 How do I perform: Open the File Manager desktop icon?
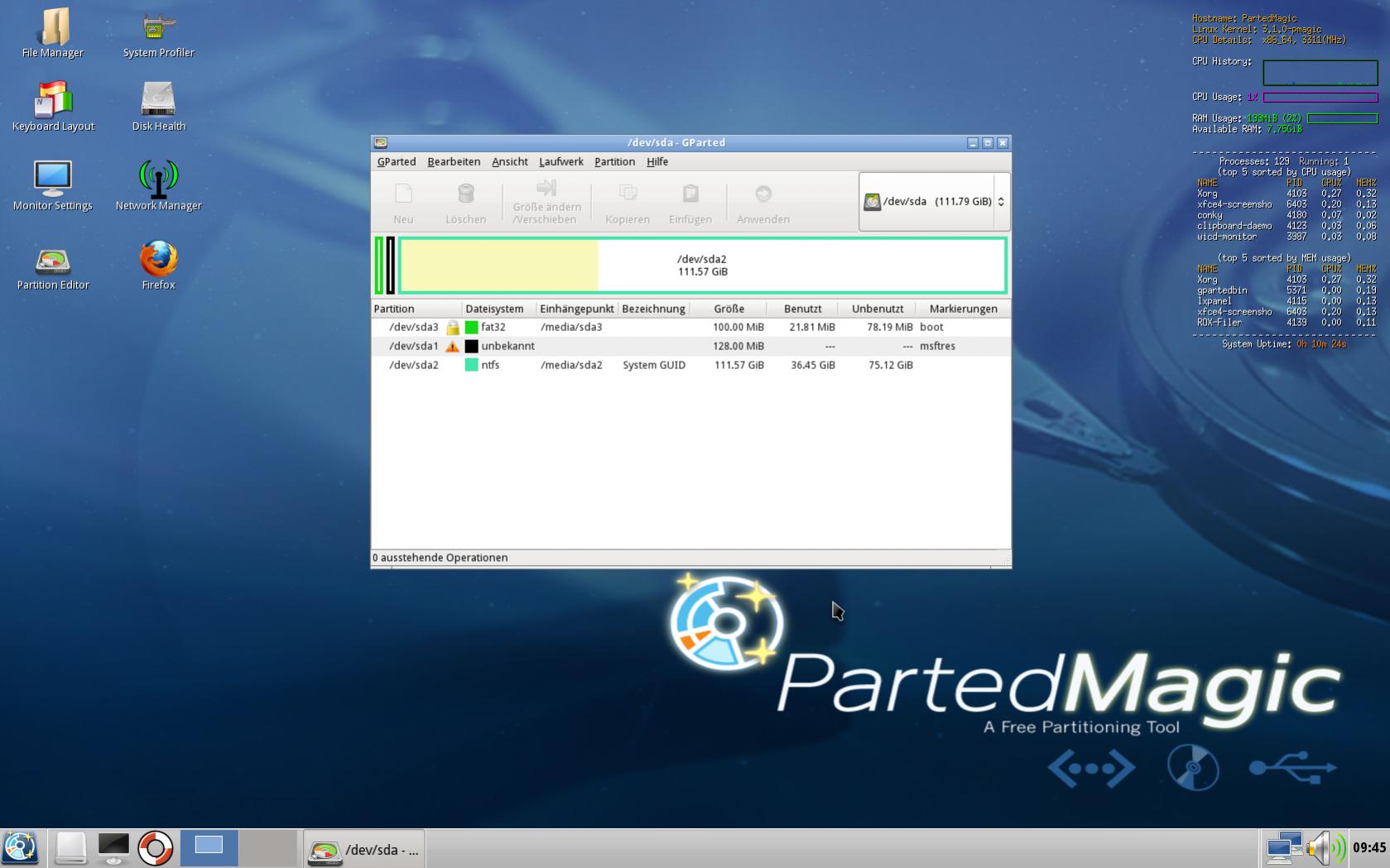pos(53,34)
